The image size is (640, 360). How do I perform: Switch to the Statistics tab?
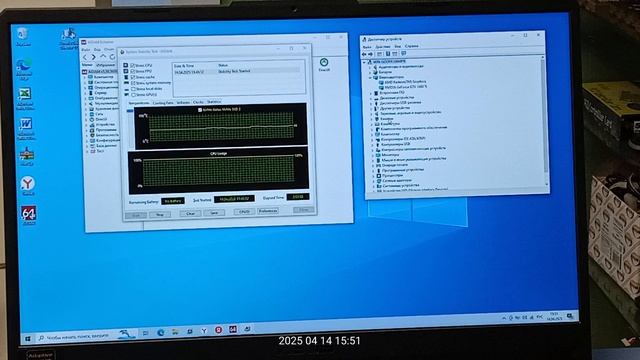214,102
